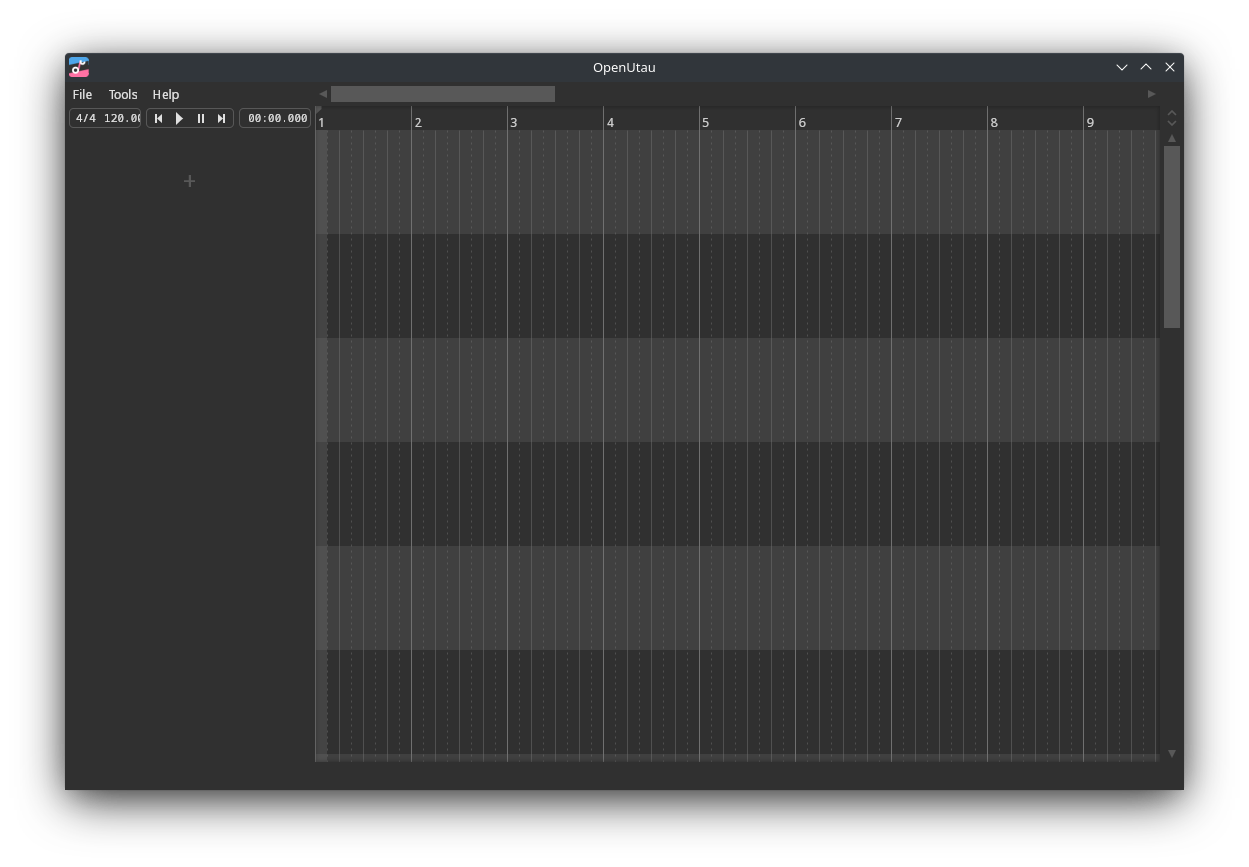Click the 120.00 tempo value
The height and width of the screenshot is (867, 1249).
(x=122, y=118)
